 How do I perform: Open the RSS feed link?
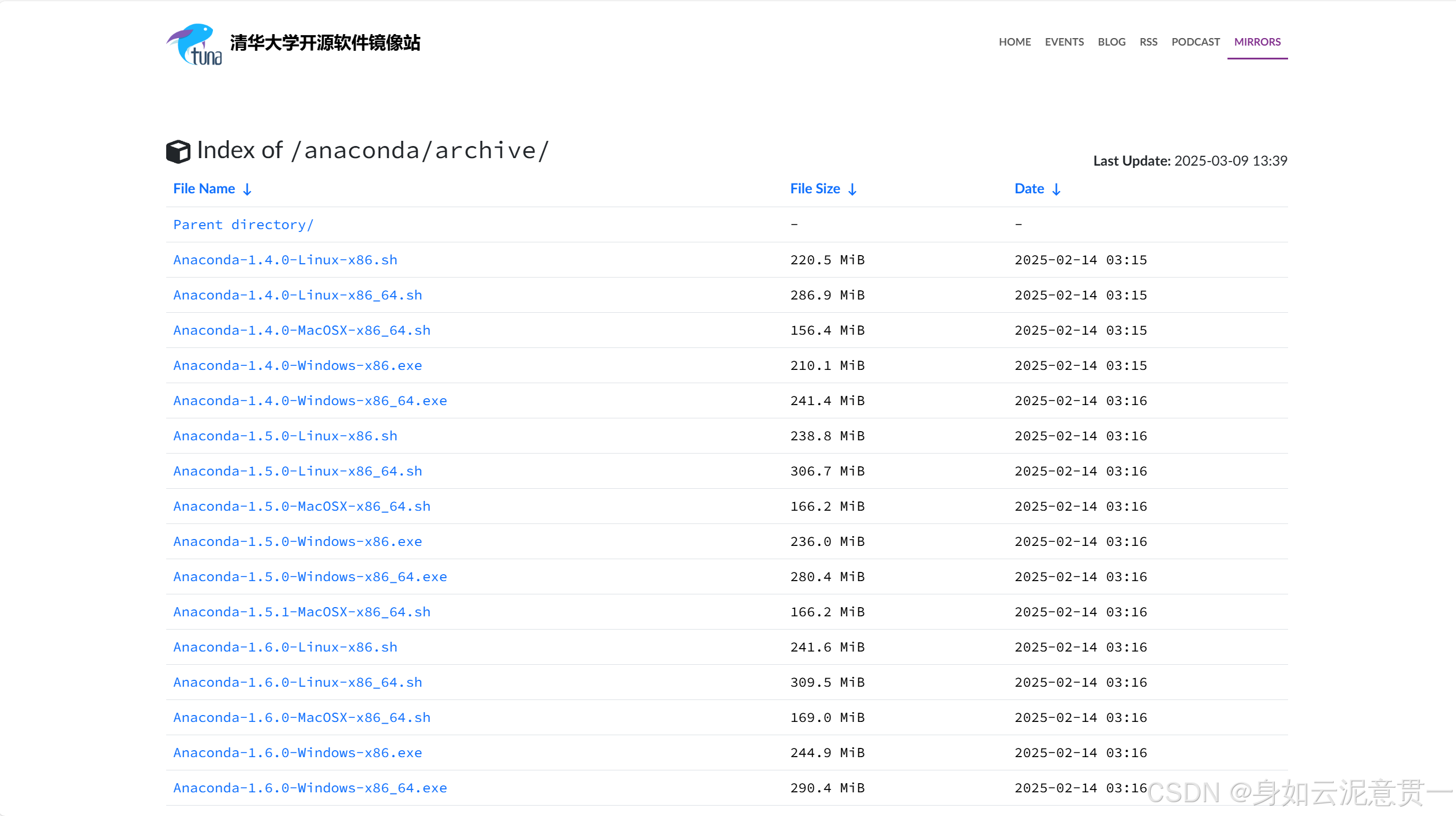pyautogui.click(x=1148, y=42)
